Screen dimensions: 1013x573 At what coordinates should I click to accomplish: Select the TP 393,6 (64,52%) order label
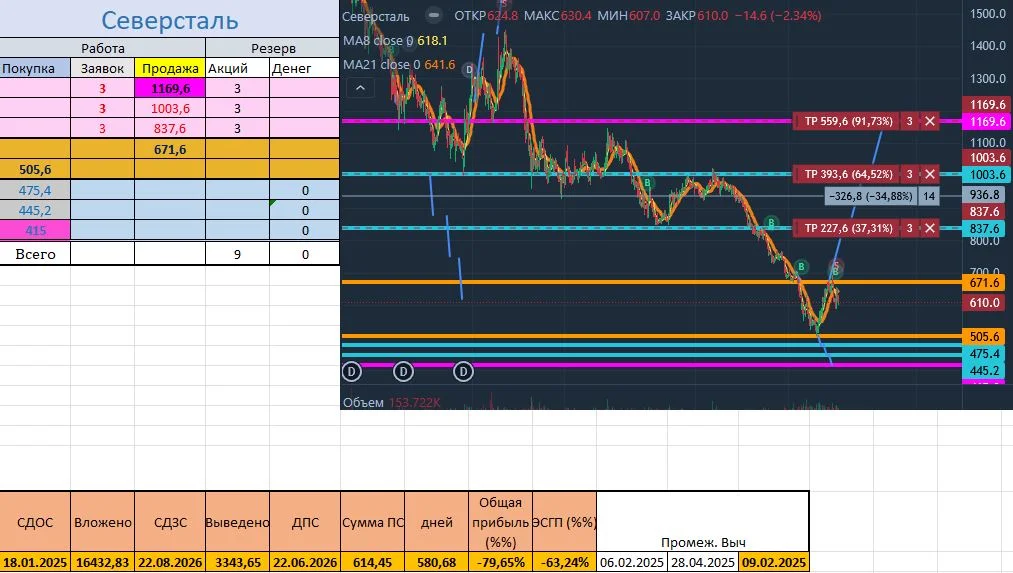pos(848,174)
